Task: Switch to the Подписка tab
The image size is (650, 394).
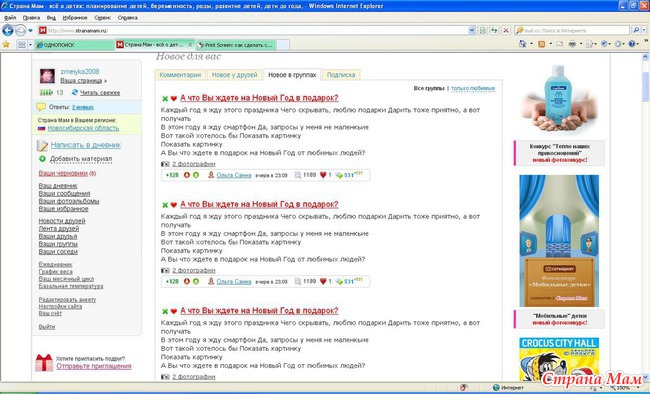Action: [341, 75]
